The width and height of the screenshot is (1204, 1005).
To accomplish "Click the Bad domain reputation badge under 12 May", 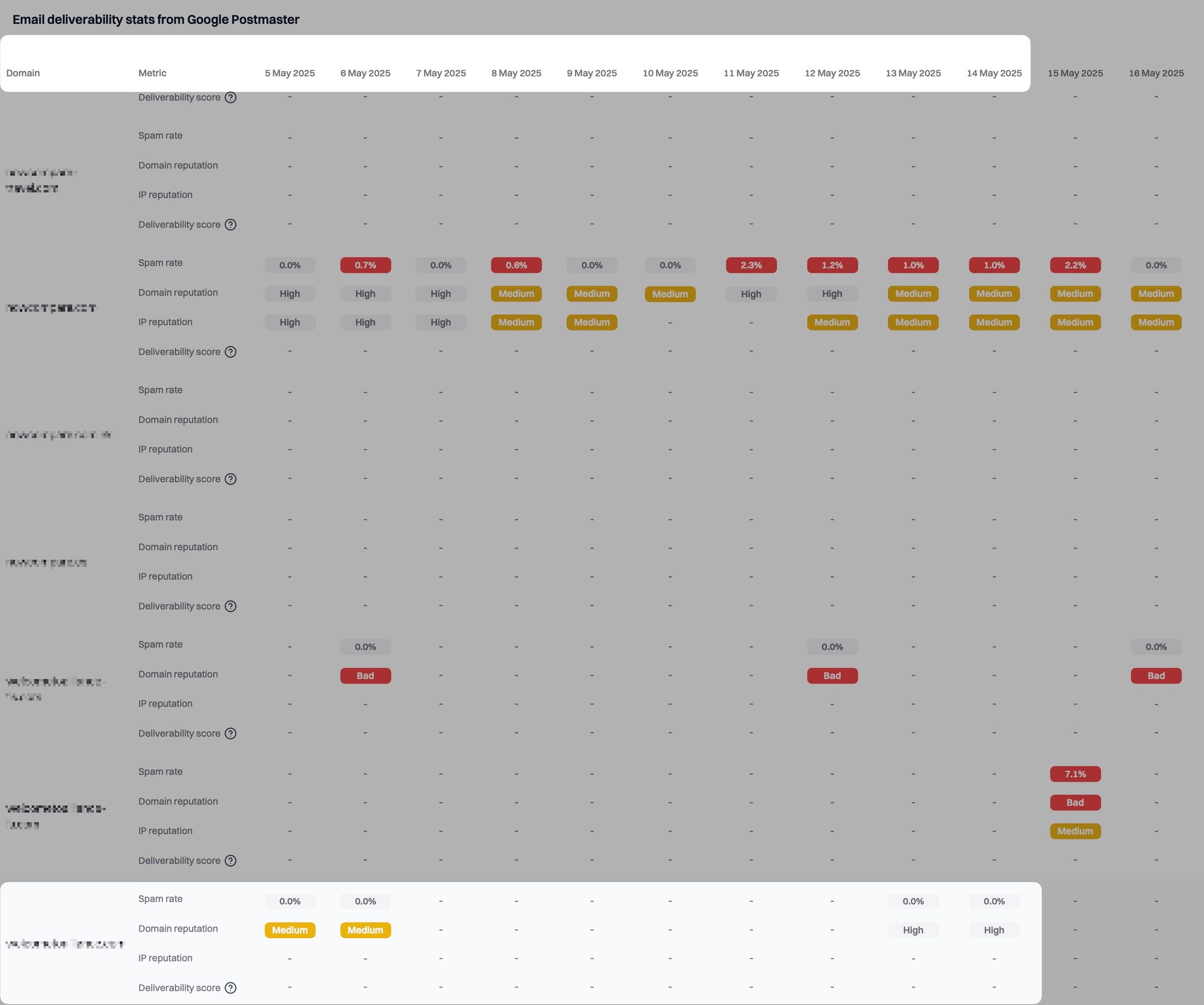I will click(832, 676).
